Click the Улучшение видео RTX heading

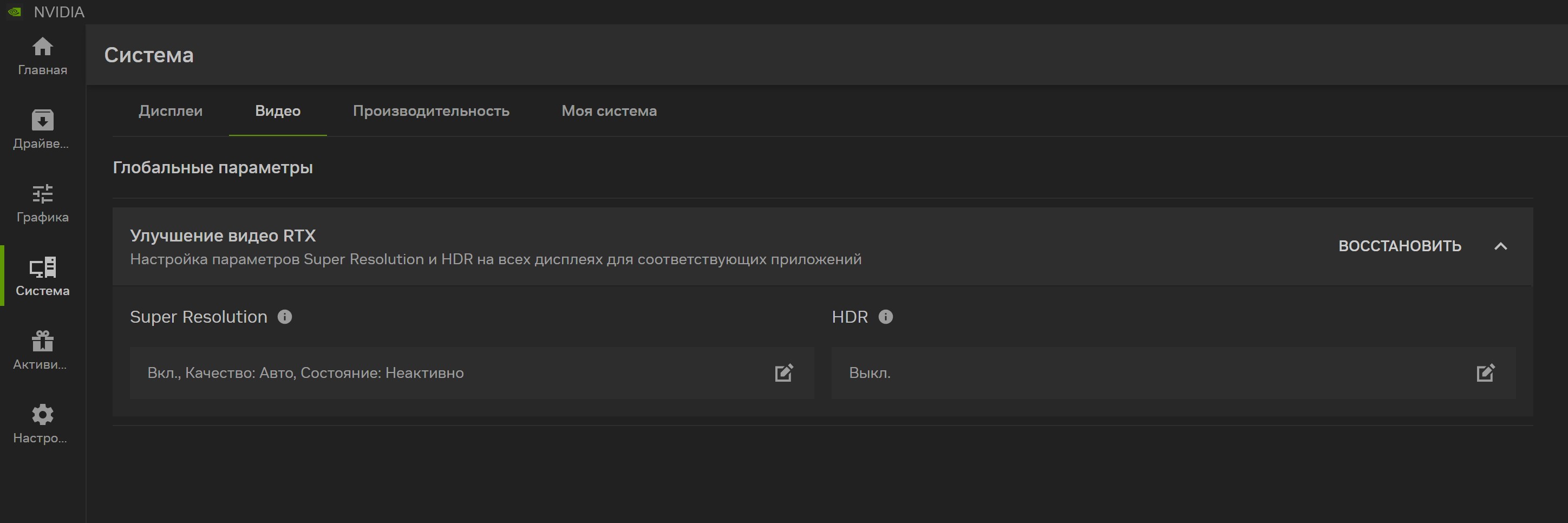(x=223, y=236)
